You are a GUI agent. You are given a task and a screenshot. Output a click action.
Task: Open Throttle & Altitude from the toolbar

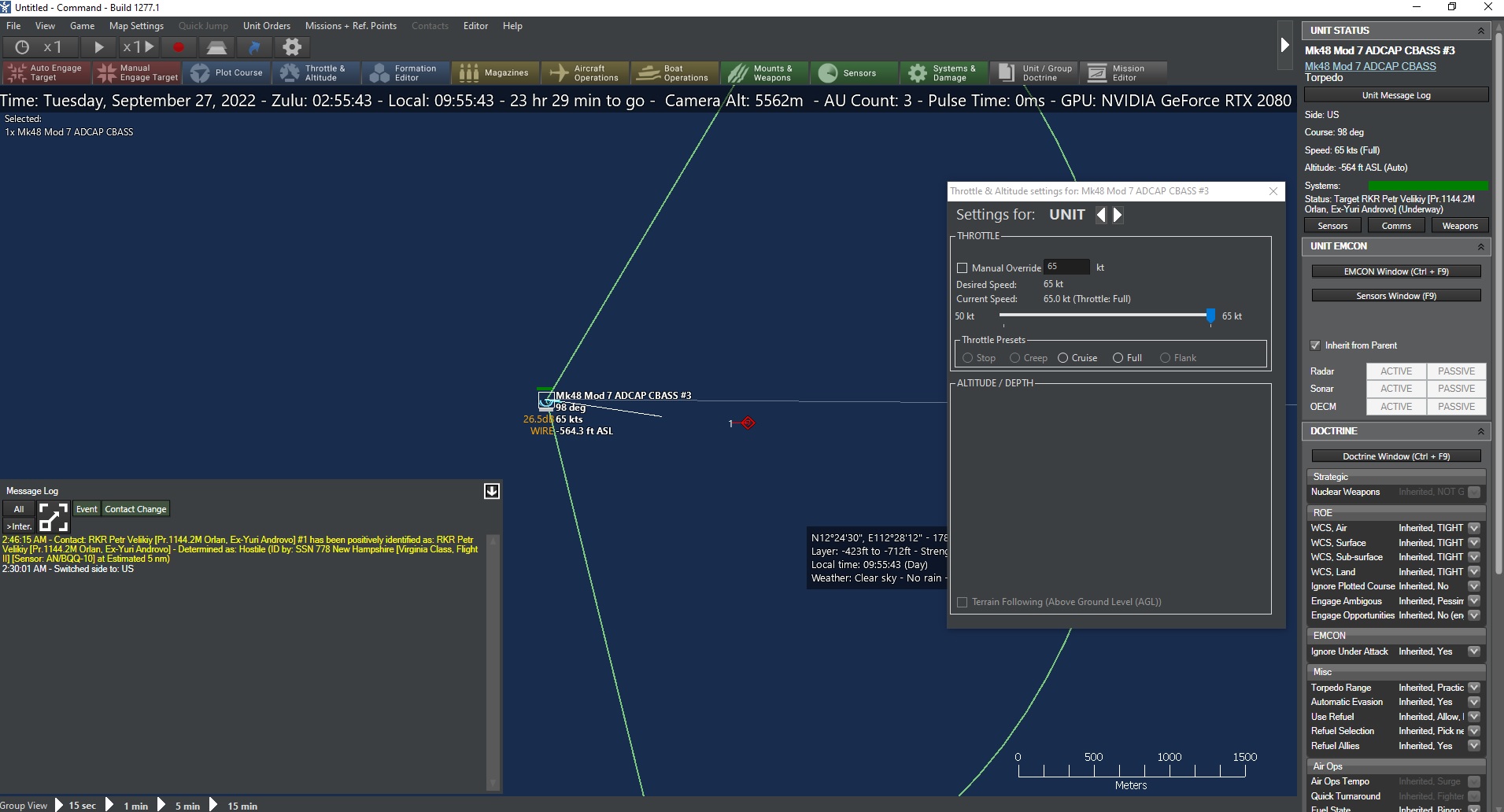pyautogui.click(x=316, y=73)
